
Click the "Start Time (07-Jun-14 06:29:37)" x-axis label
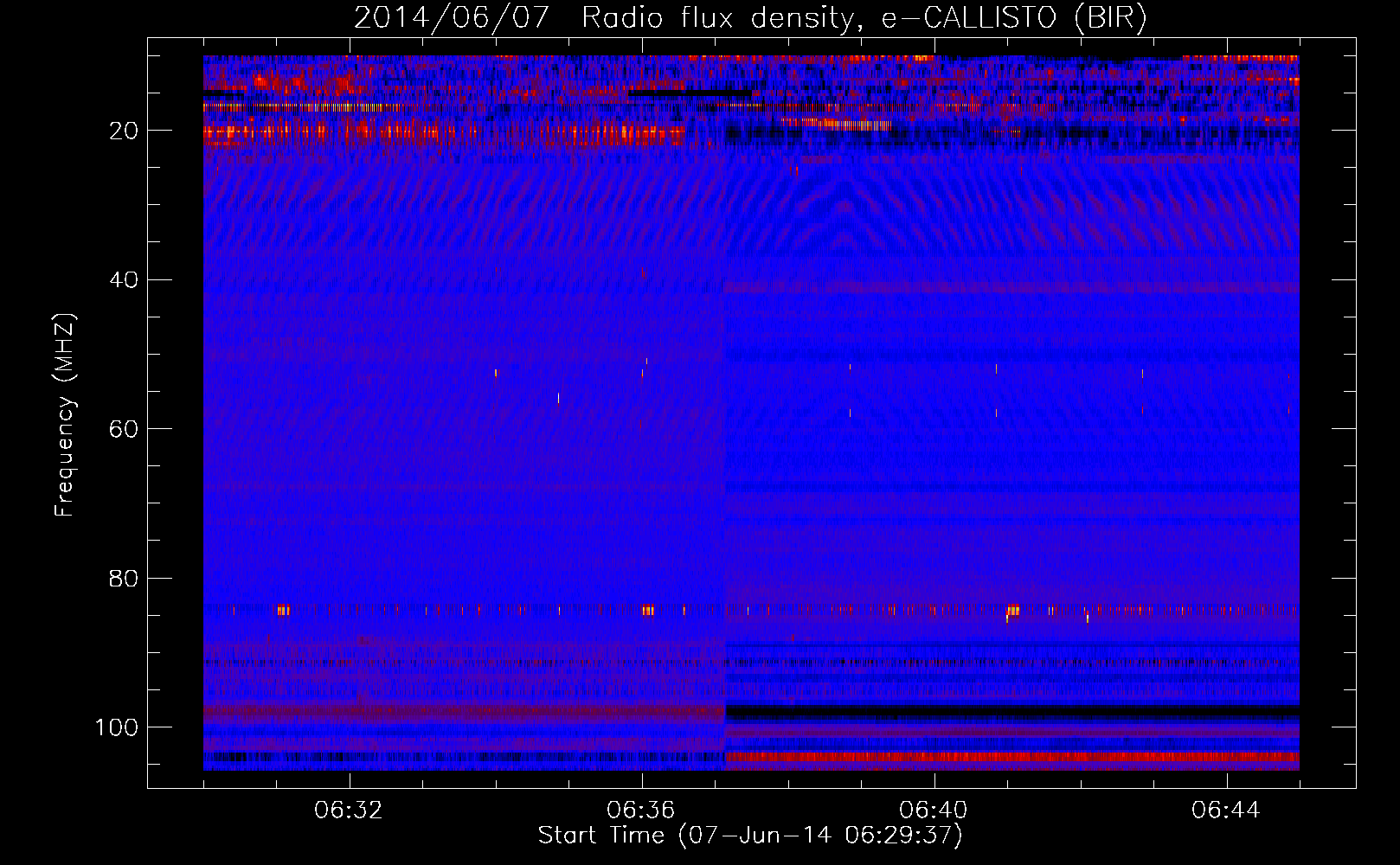pos(750,836)
